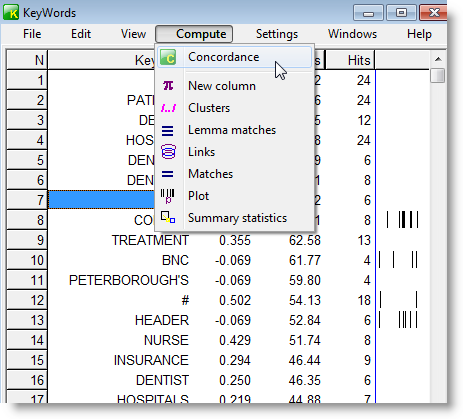Click the 46.44 value in INSURANCE row
This screenshot has width=463, height=419.
pyautogui.click(x=305, y=360)
